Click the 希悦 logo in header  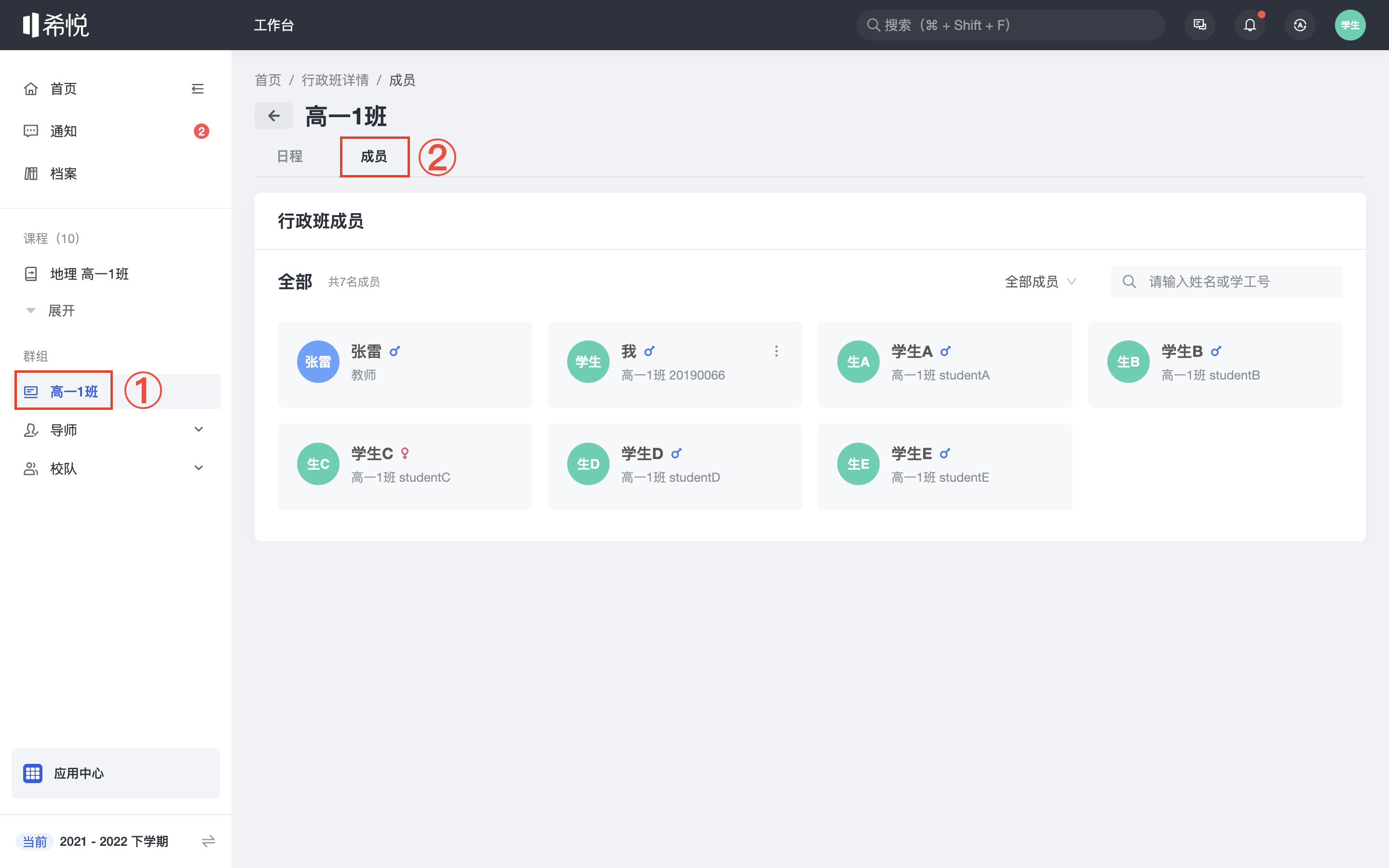(x=55, y=25)
